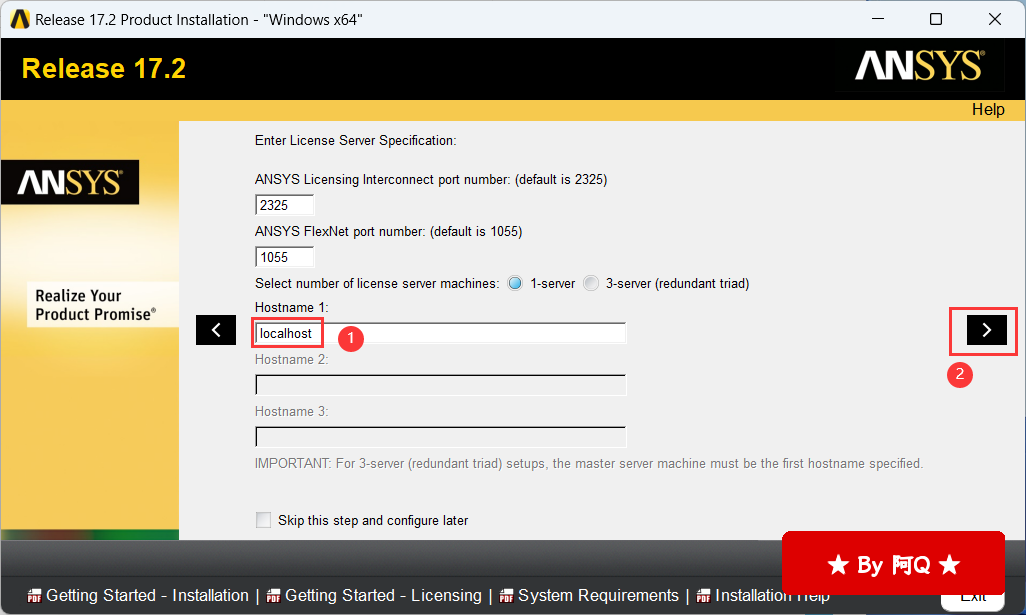Click the next arrow button
The image size is (1026, 615).
986,330
